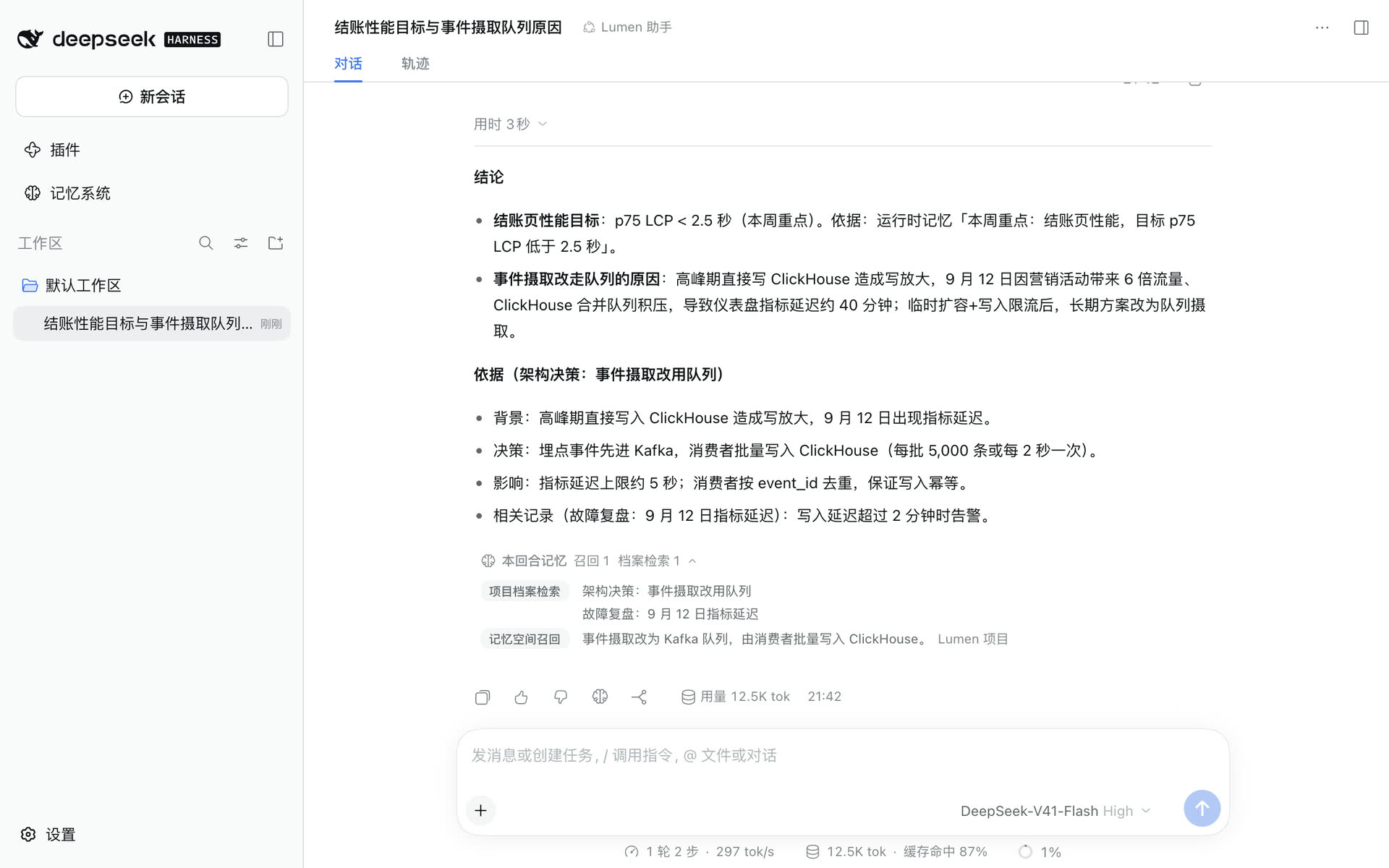Click the conversation title in the header

pos(448,27)
